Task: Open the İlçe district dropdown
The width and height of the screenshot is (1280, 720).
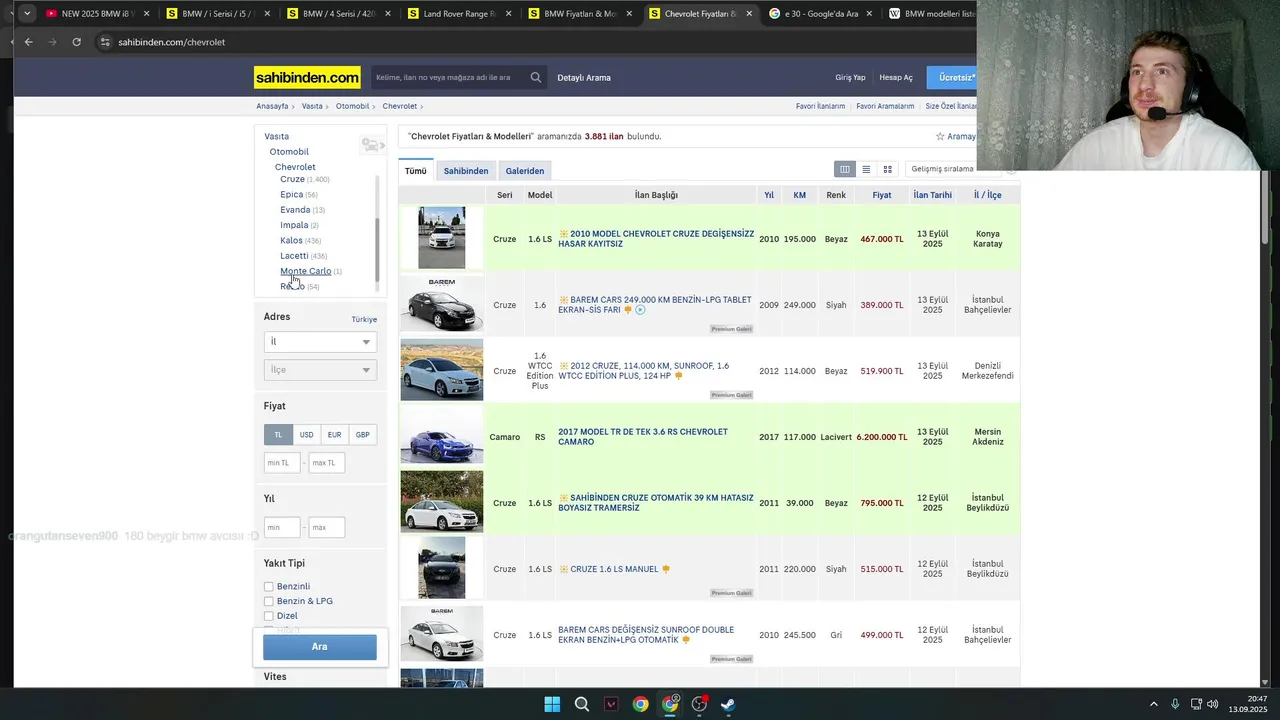Action: [x=320, y=370]
